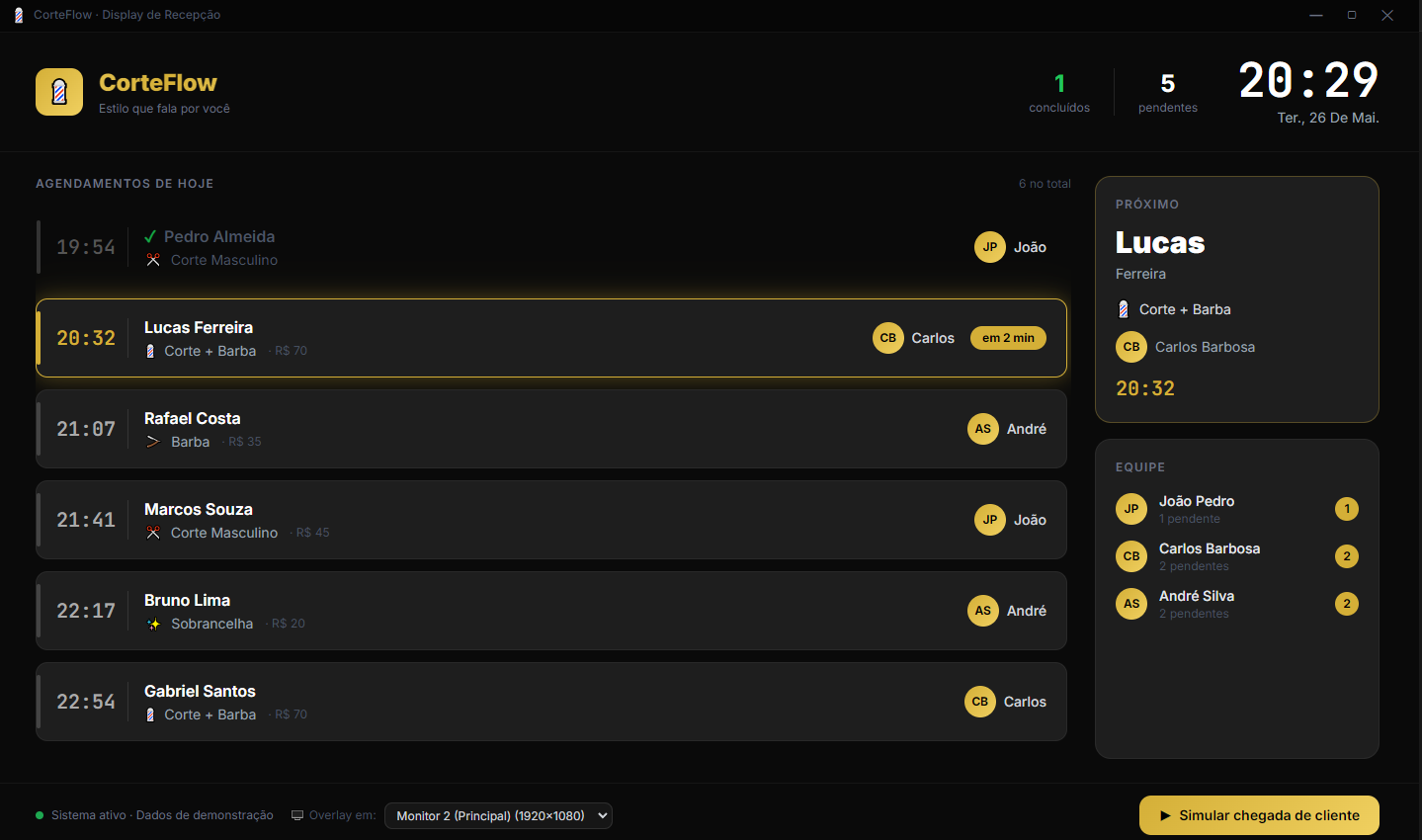Click André Silva's AS avatar in Equipe

1131,604
